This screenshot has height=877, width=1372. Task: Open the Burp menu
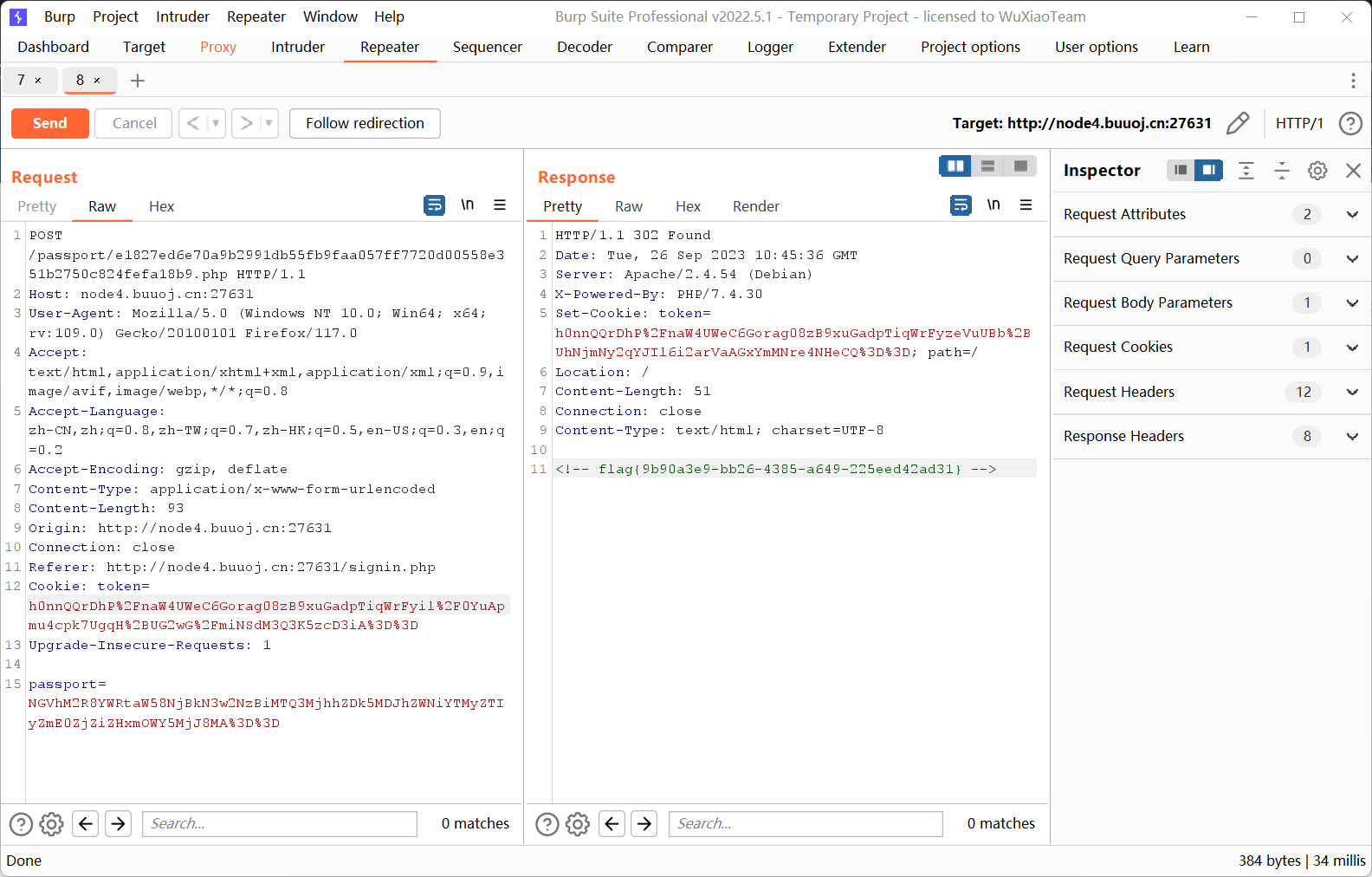click(60, 16)
